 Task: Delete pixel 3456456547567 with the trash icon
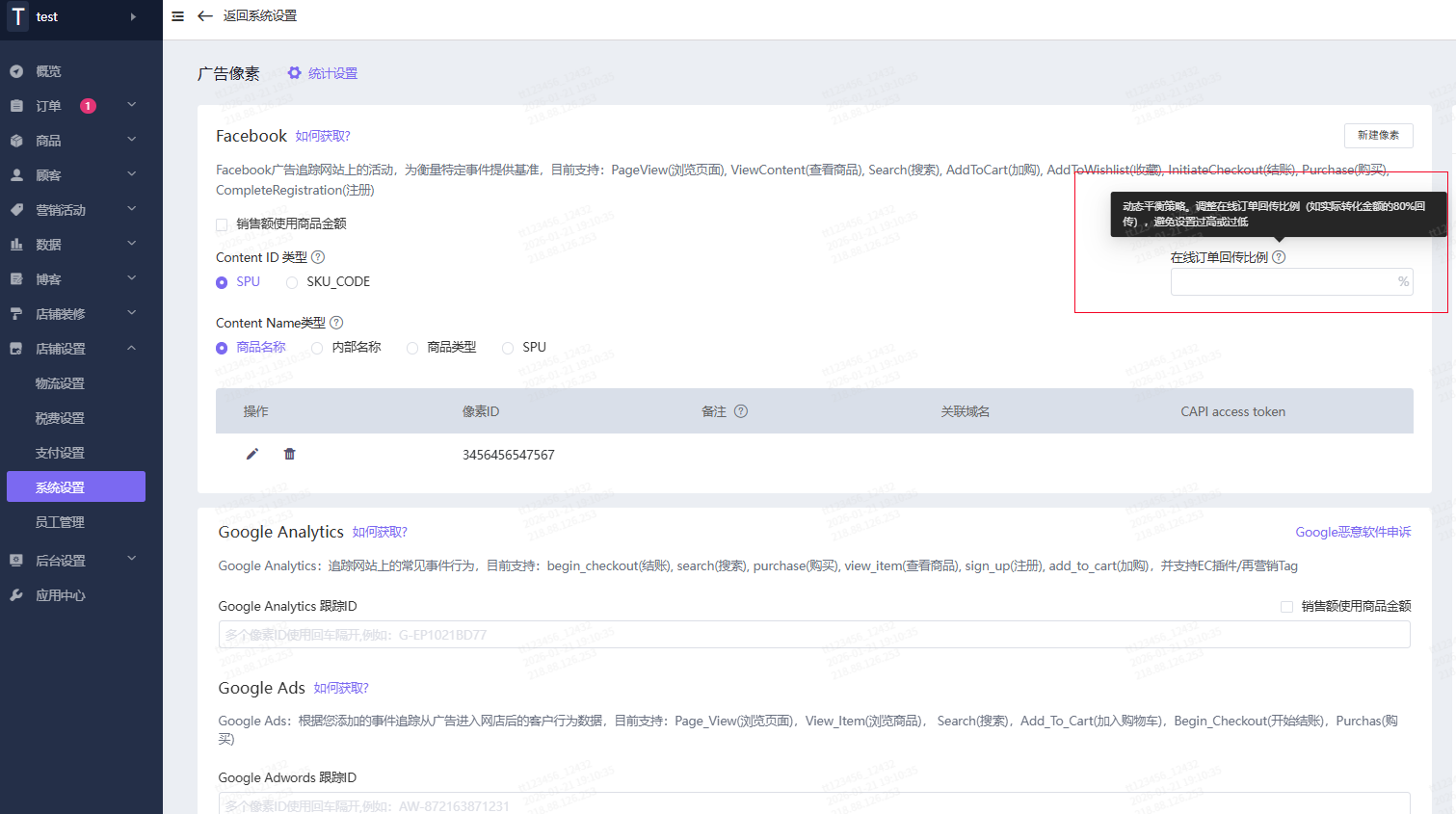coord(289,454)
